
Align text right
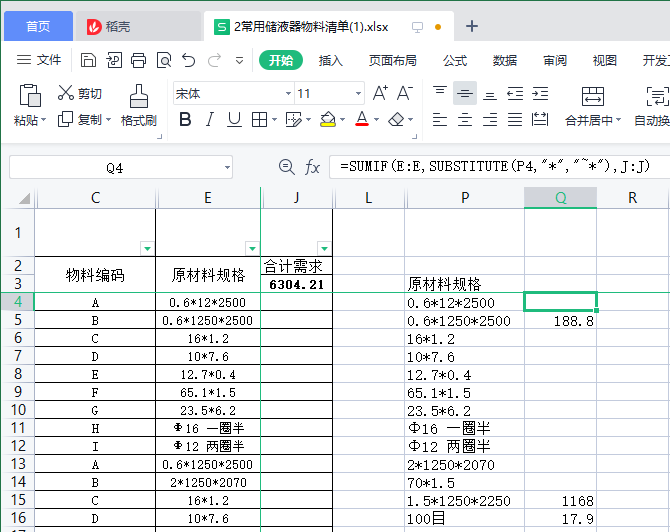click(x=490, y=120)
